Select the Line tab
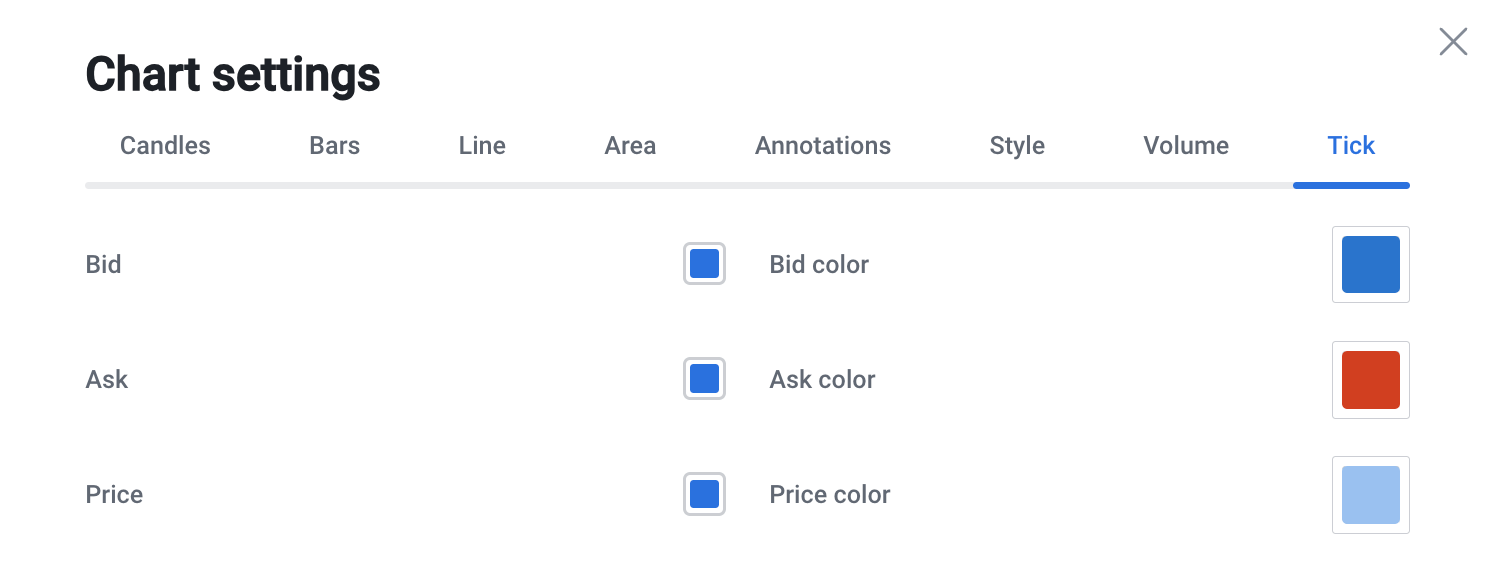The image size is (1496, 576). tap(482, 146)
